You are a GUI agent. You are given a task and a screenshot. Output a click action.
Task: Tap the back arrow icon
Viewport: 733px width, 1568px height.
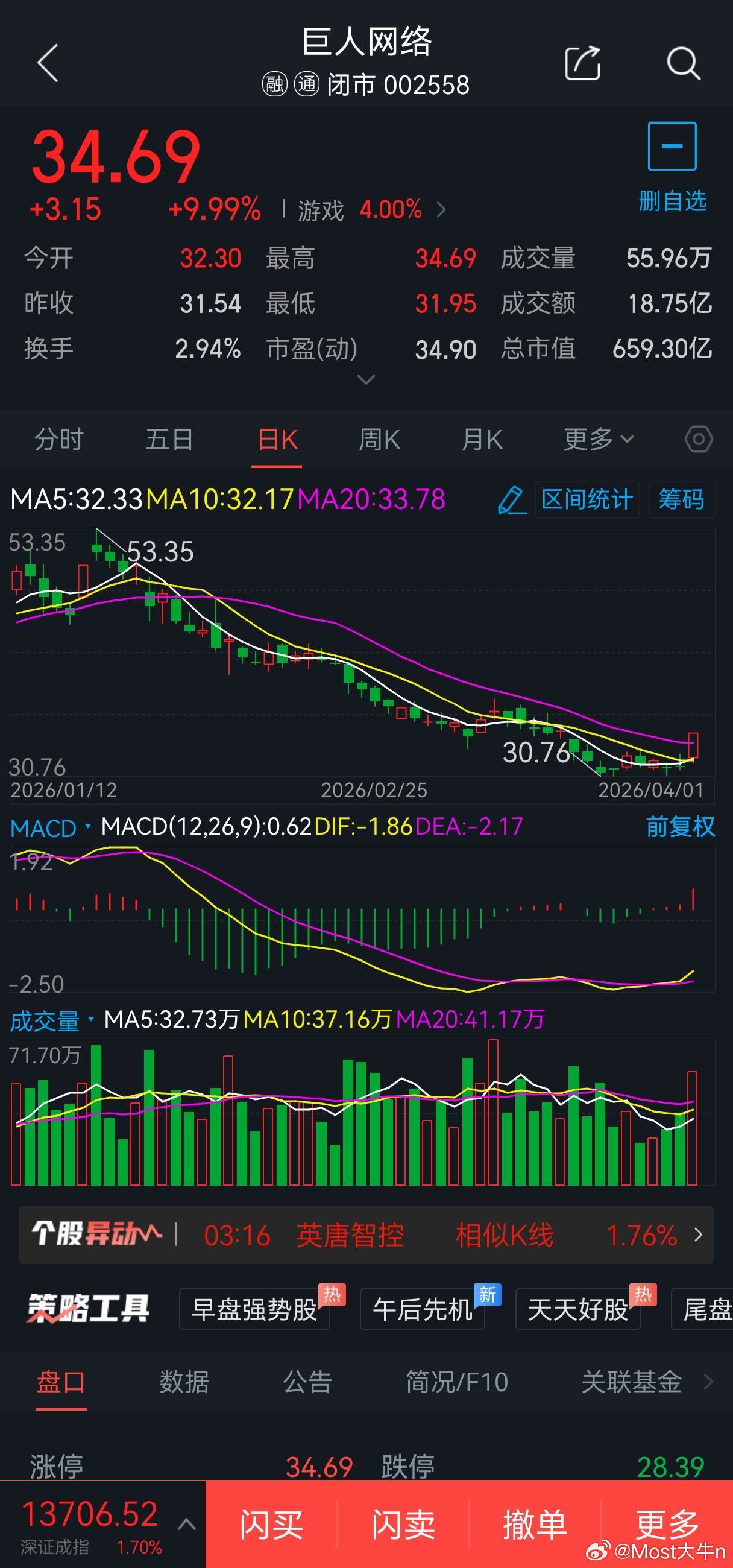[x=48, y=63]
